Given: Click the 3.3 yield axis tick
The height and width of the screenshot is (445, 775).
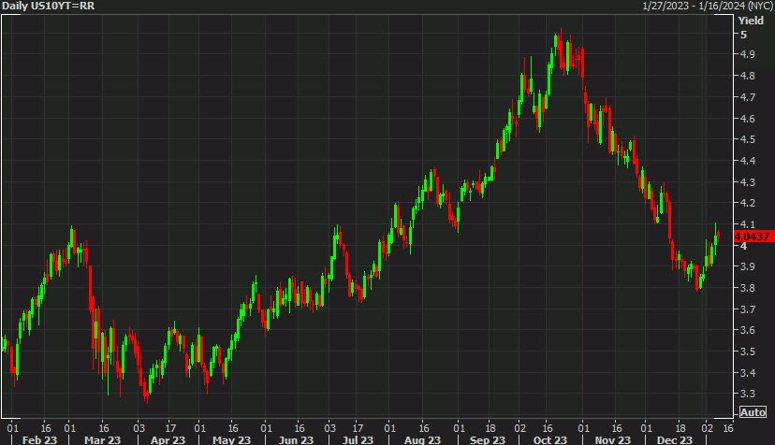Looking at the screenshot, I should [x=747, y=394].
